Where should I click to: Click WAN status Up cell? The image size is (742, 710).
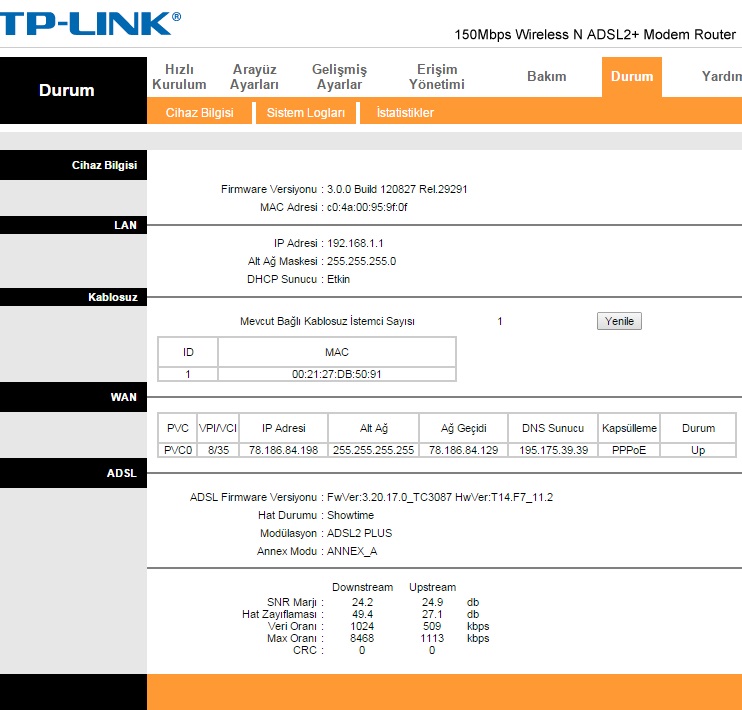pos(698,450)
